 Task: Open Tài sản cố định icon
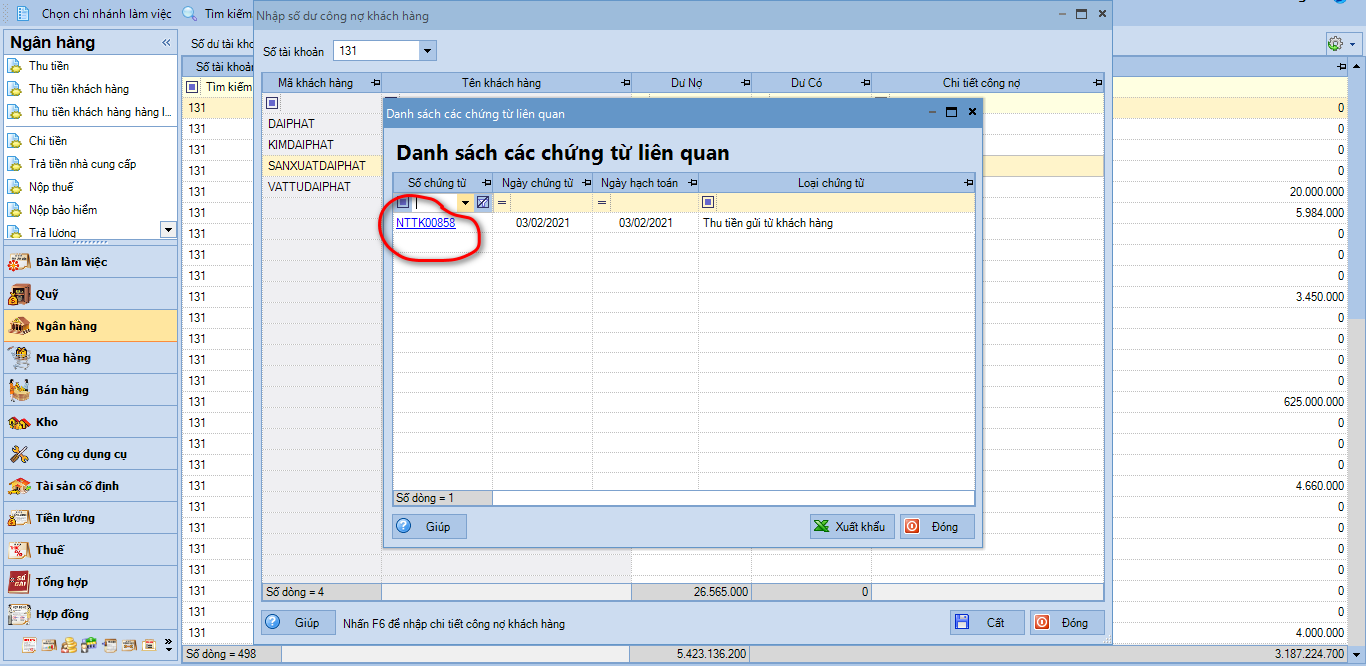coord(19,486)
